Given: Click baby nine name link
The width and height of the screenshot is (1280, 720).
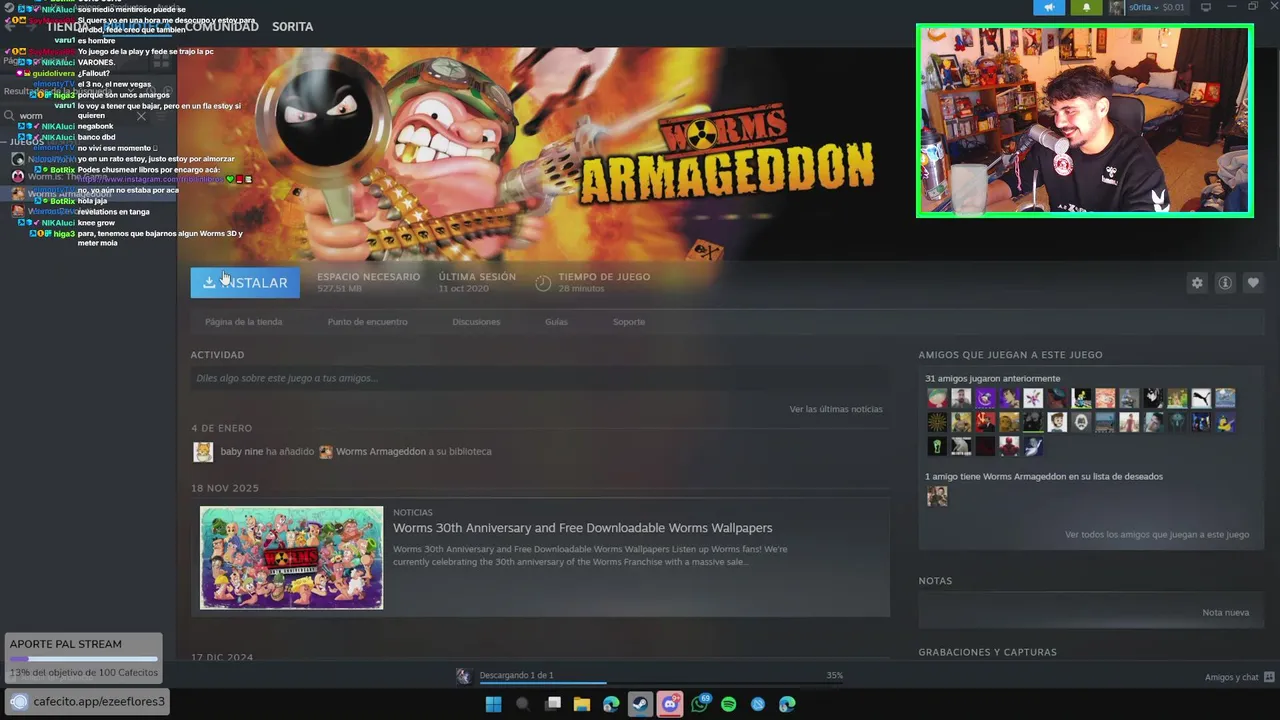Looking at the screenshot, I should 241,452.
